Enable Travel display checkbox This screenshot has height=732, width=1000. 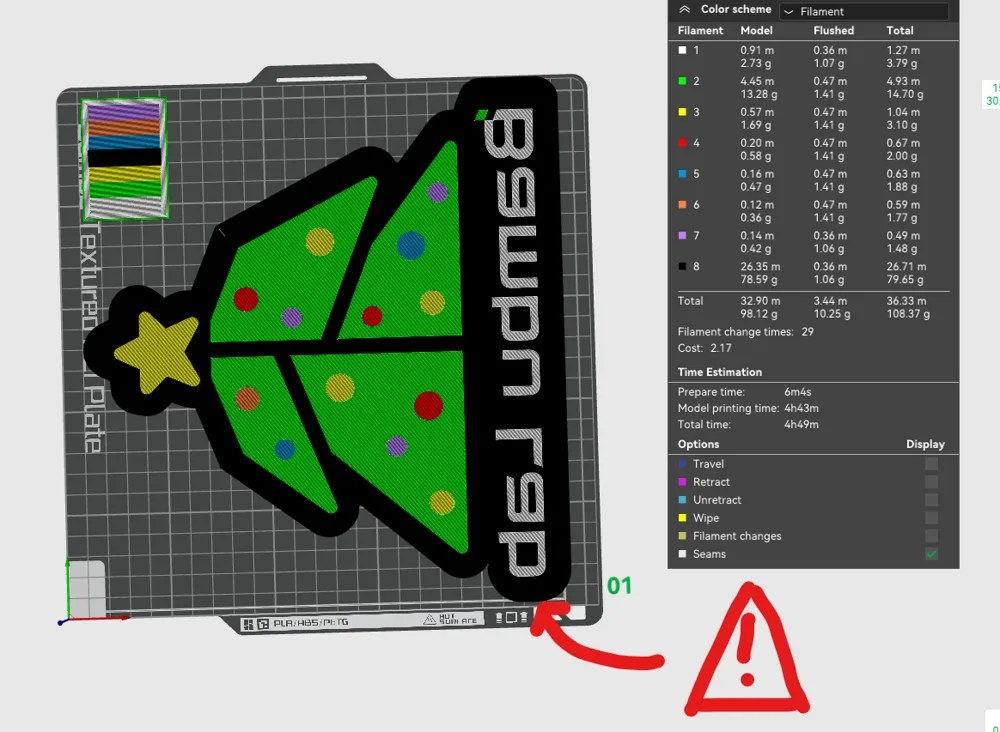[x=931, y=464]
